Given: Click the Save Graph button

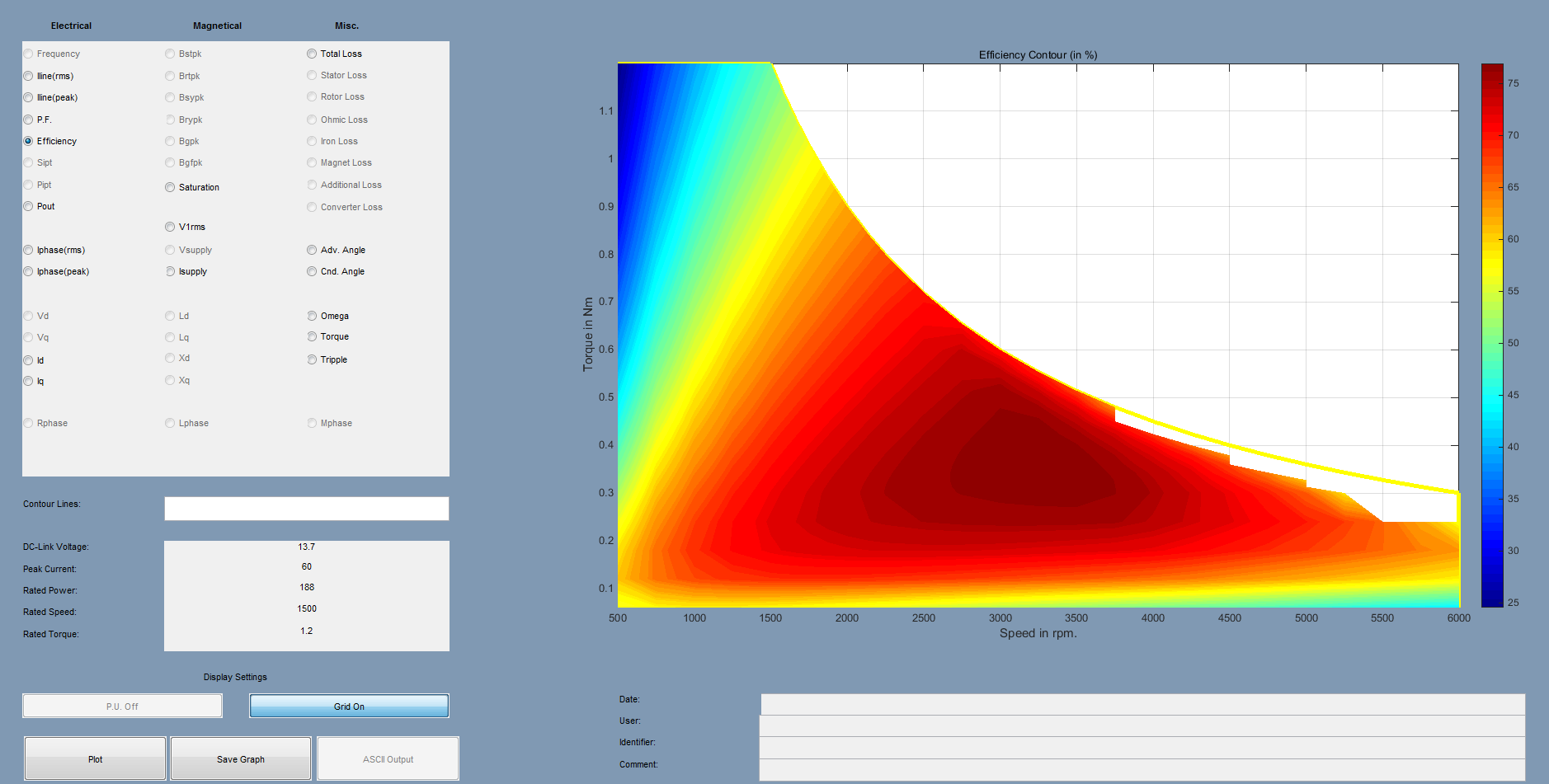Looking at the screenshot, I should [x=241, y=758].
